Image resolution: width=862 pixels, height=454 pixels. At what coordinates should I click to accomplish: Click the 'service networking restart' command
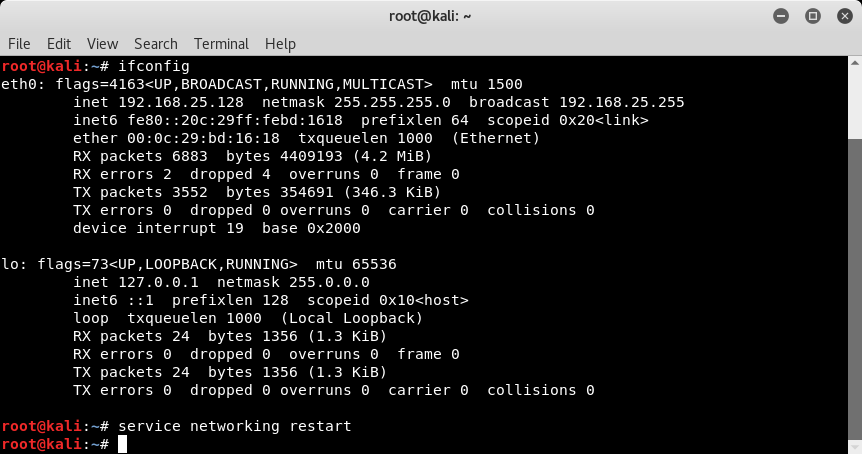click(x=235, y=426)
